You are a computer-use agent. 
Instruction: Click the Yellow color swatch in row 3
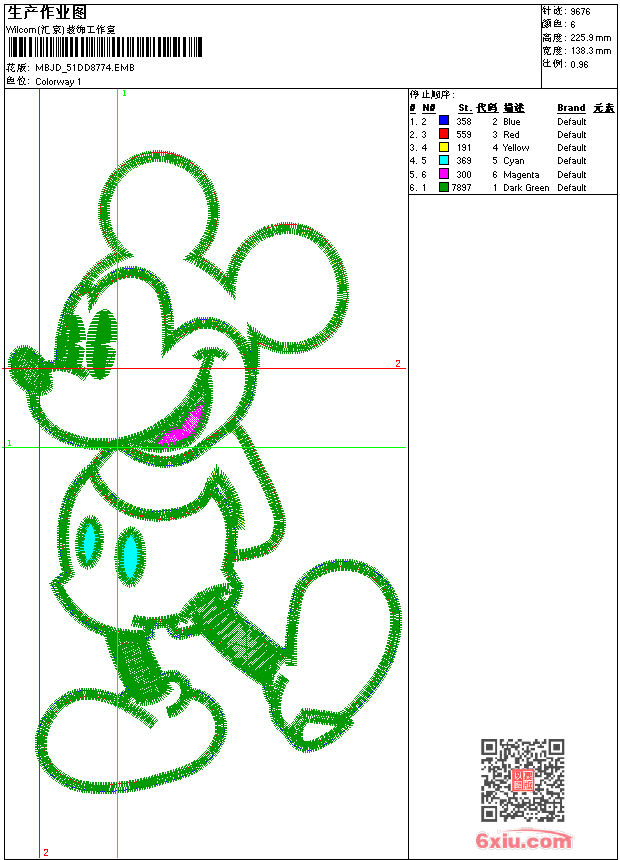(444, 147)
